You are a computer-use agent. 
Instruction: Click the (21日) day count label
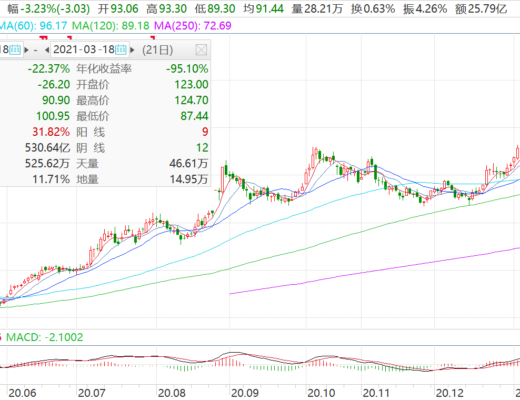click(x=157, y=50)
